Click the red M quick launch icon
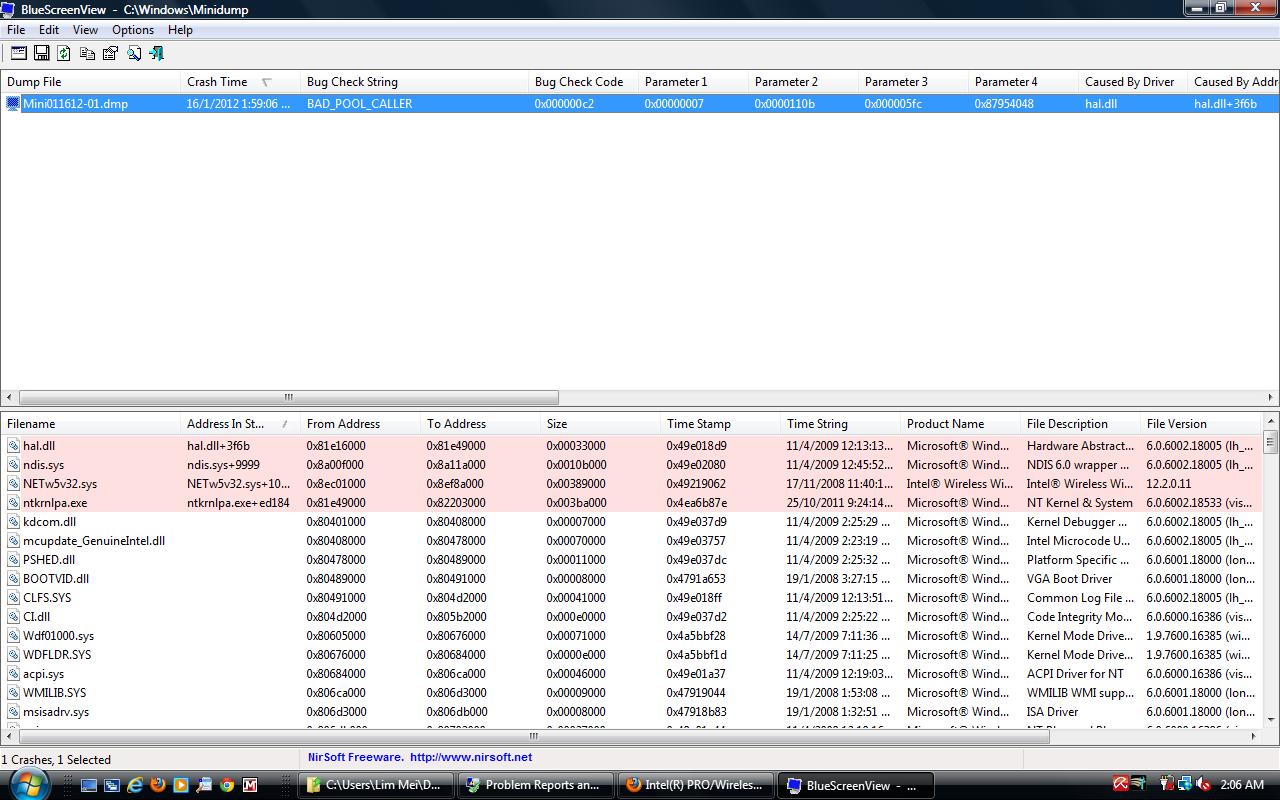1280x800 pixels. click(249, 785)
